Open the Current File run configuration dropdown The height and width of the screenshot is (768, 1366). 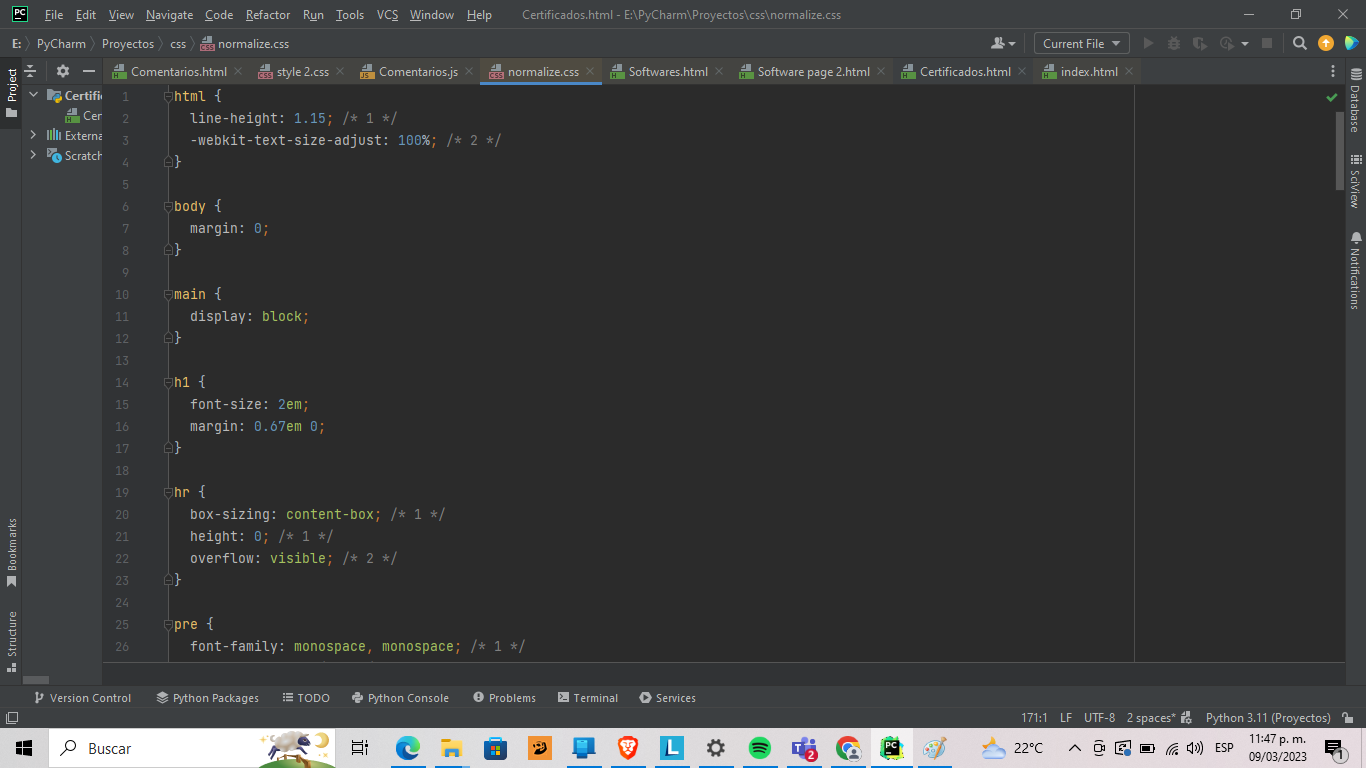tap(1081, 43)
